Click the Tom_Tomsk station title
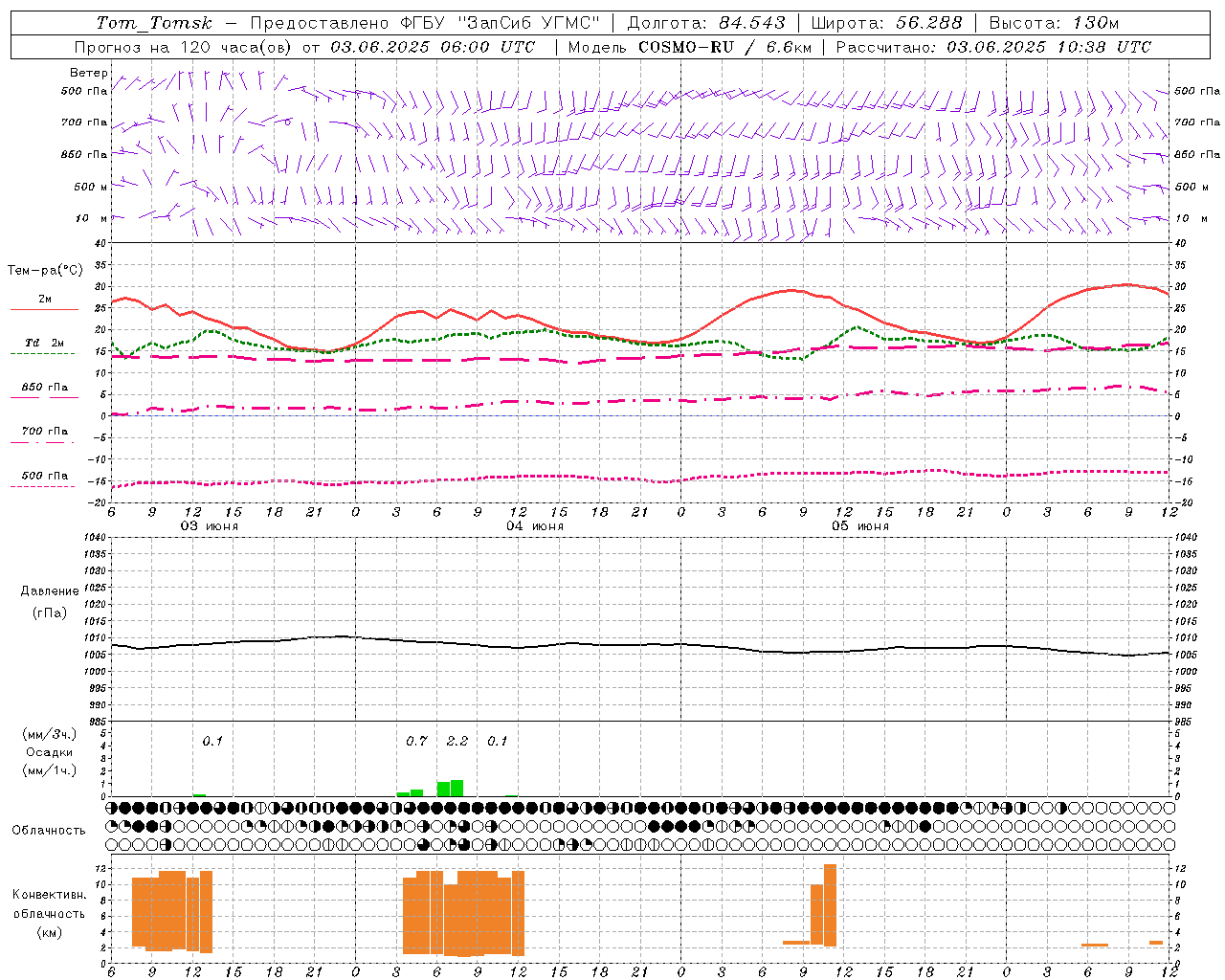 154,23
